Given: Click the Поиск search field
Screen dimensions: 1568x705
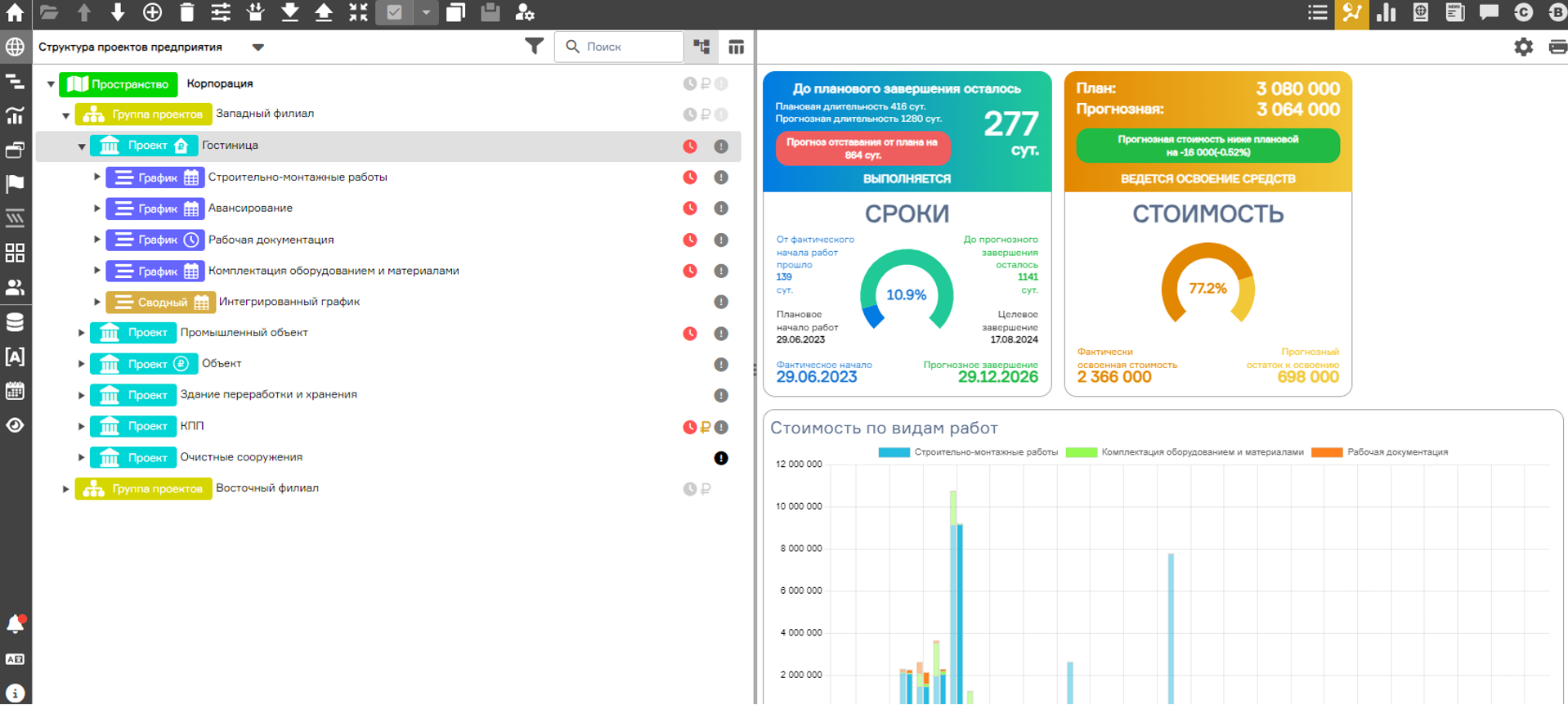Looking at the screenshot, I should (x=619, y=47).
